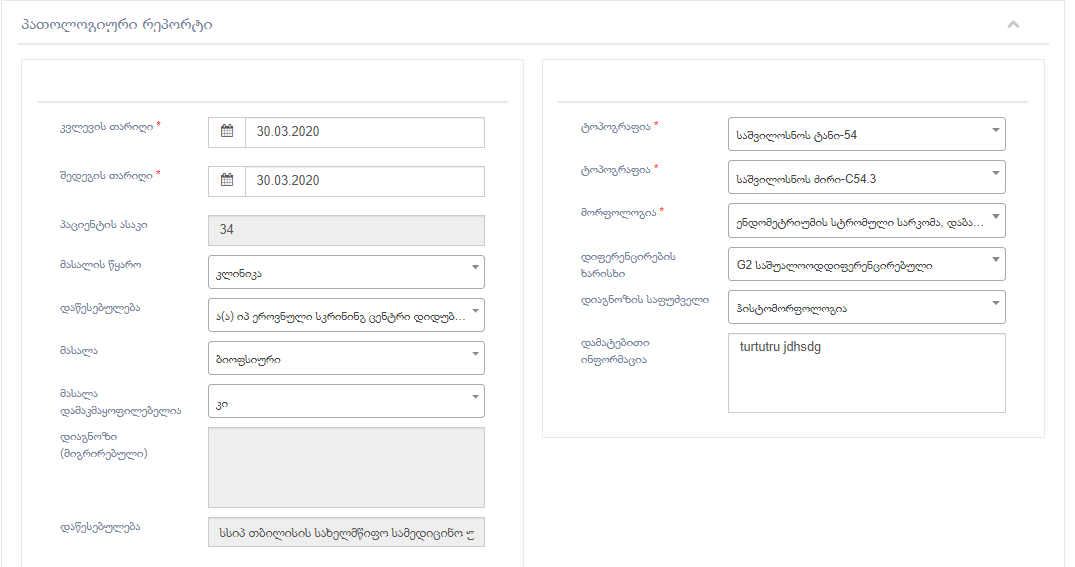This screenshot has width=1075, height=567.
Task: Click the დამატებითი ინფორმაცია text area
Action: click(x=866, y=373)
